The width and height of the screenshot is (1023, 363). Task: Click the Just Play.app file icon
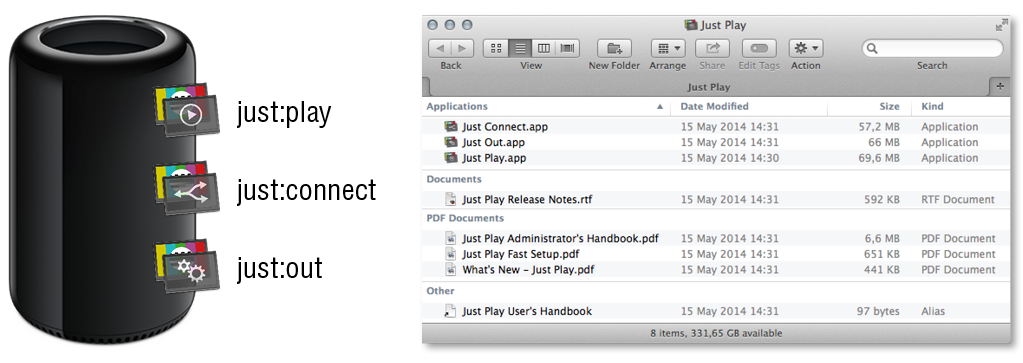pos(451,158)
